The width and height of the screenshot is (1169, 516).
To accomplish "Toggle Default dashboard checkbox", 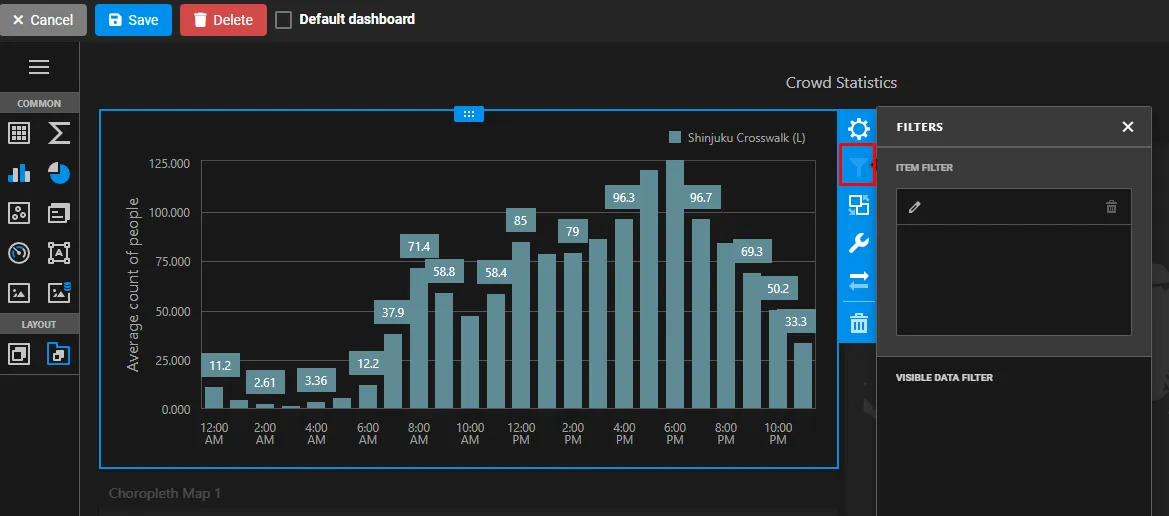I will click(283, 19).
